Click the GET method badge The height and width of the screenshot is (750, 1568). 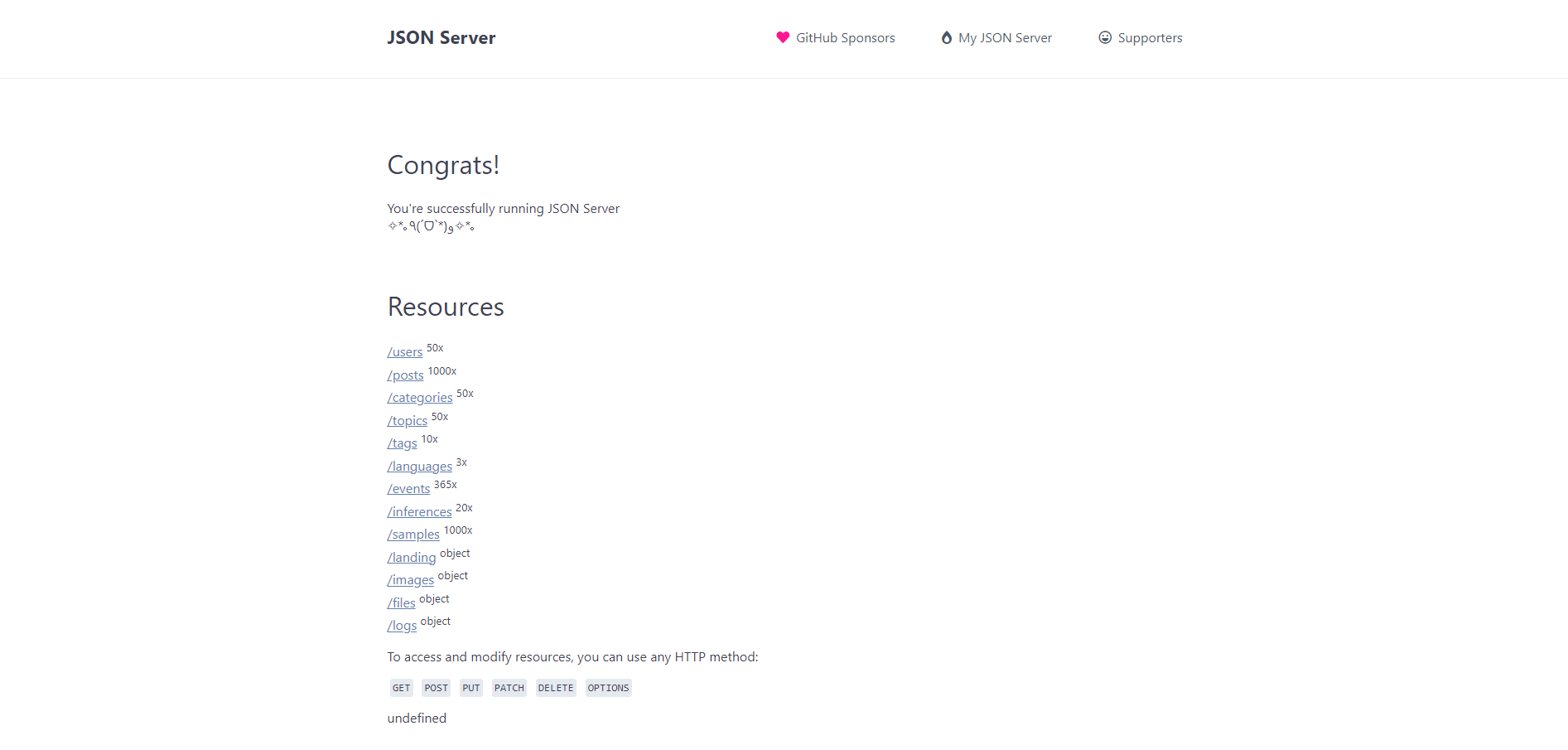(x=402, y=688)
